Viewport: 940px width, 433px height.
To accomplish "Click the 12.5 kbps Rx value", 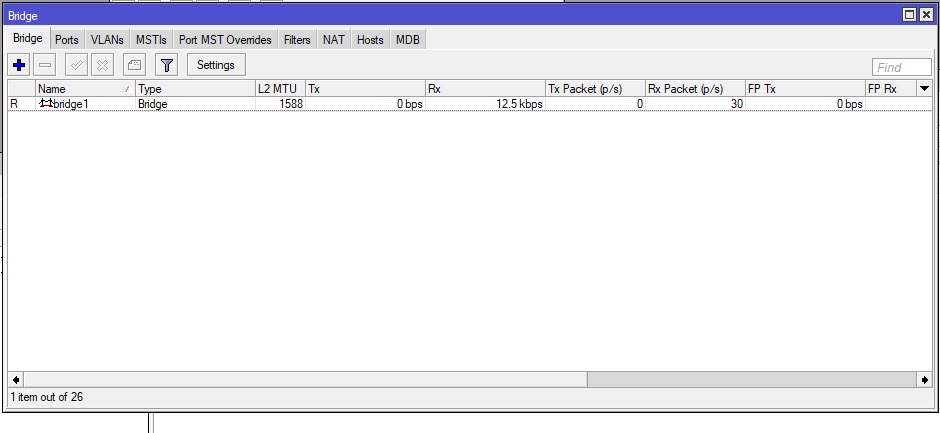I will point(519,104).
